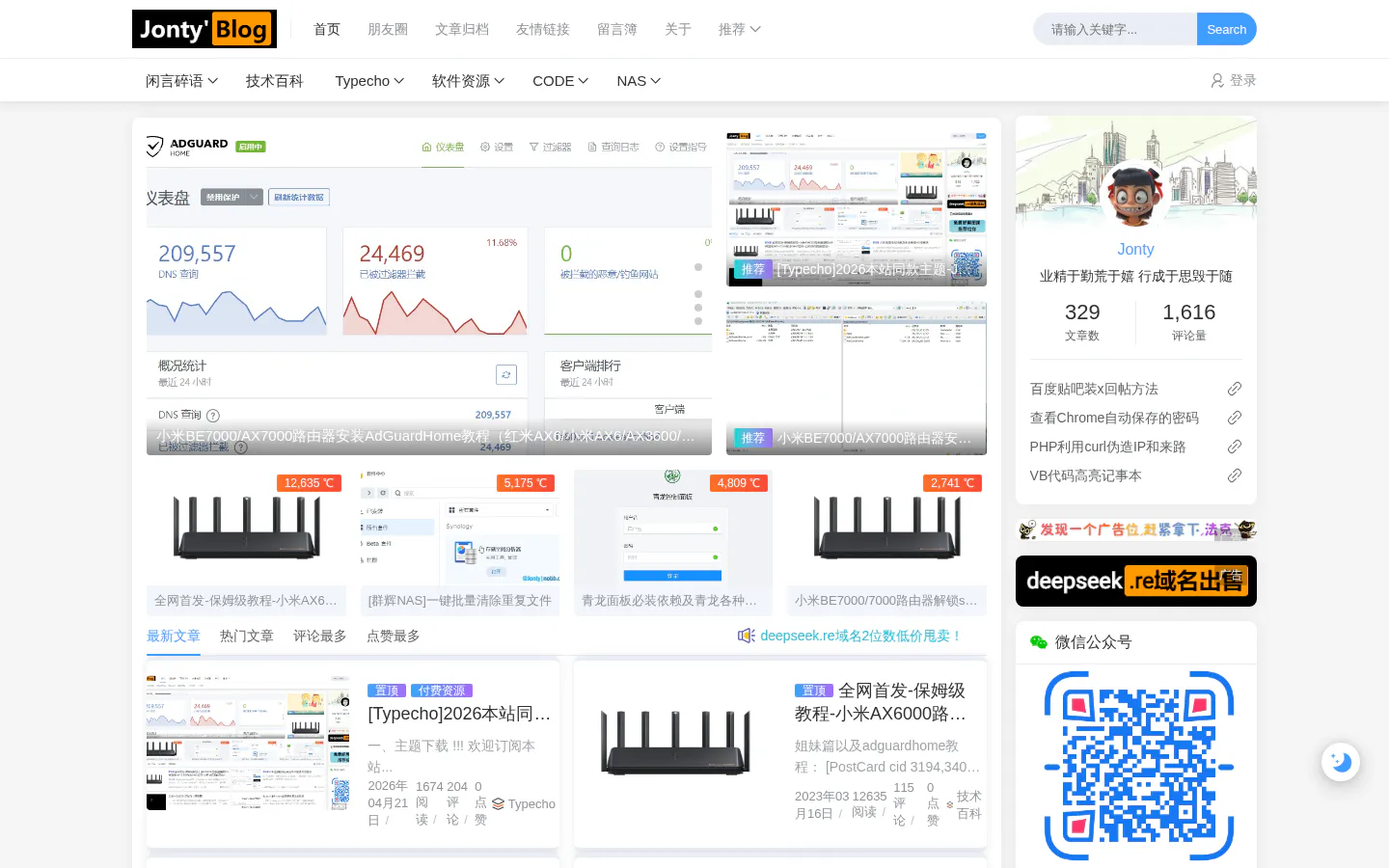
Task: Open link icon beside 查看Chrome自动保存的密码
Action: tap(1234, 418)
